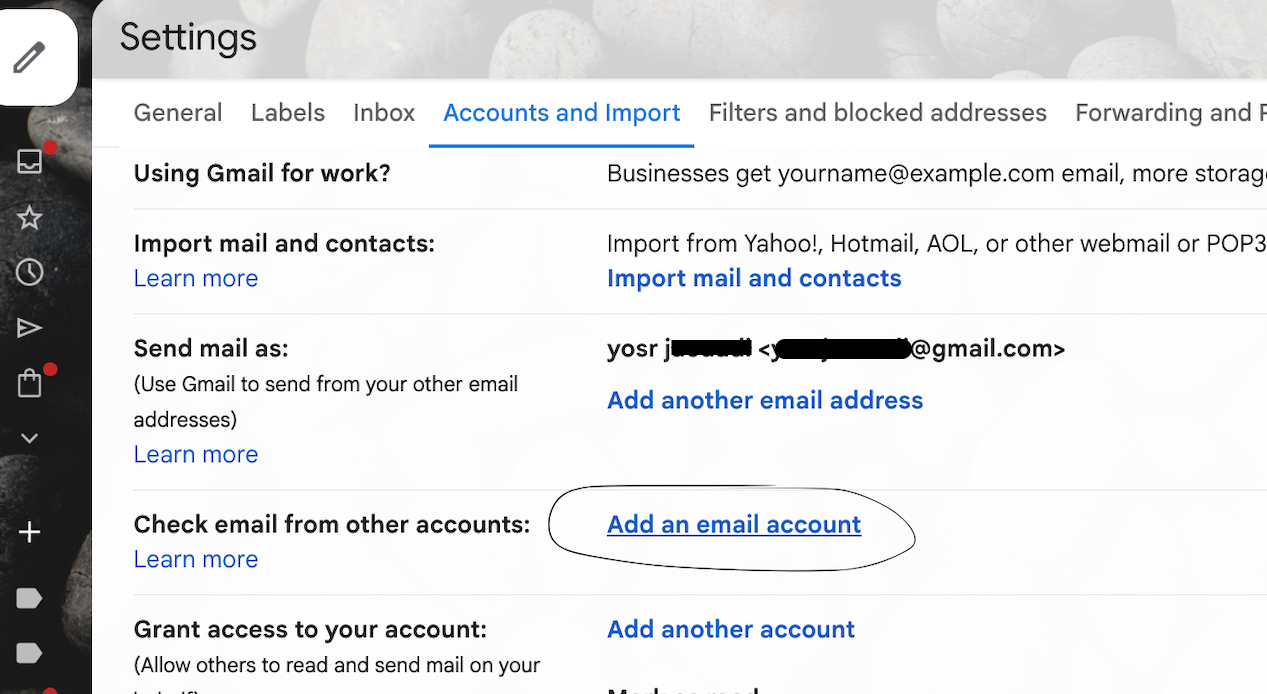The width and height of the screenshot is (1267, 694).
Task: Select the second label tag icon
Action: pos(29,653)
